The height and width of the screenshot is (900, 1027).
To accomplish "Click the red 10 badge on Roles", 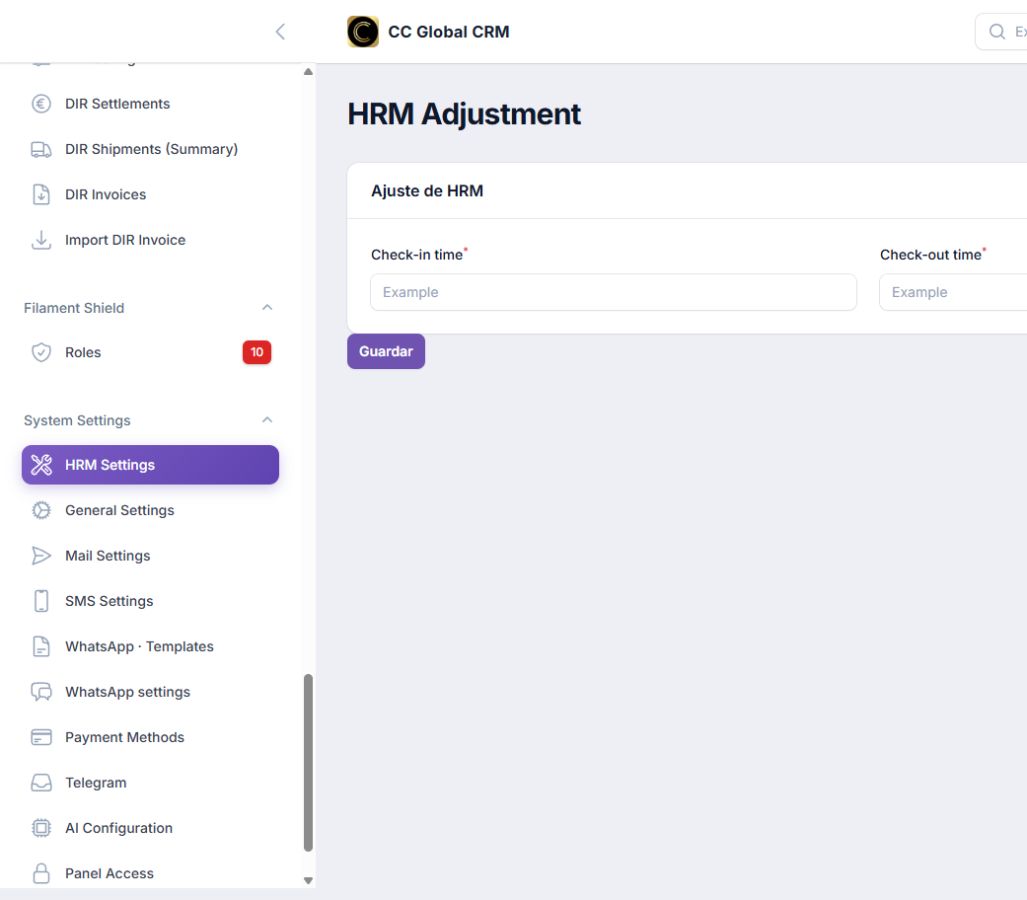I will coord(257,352).
